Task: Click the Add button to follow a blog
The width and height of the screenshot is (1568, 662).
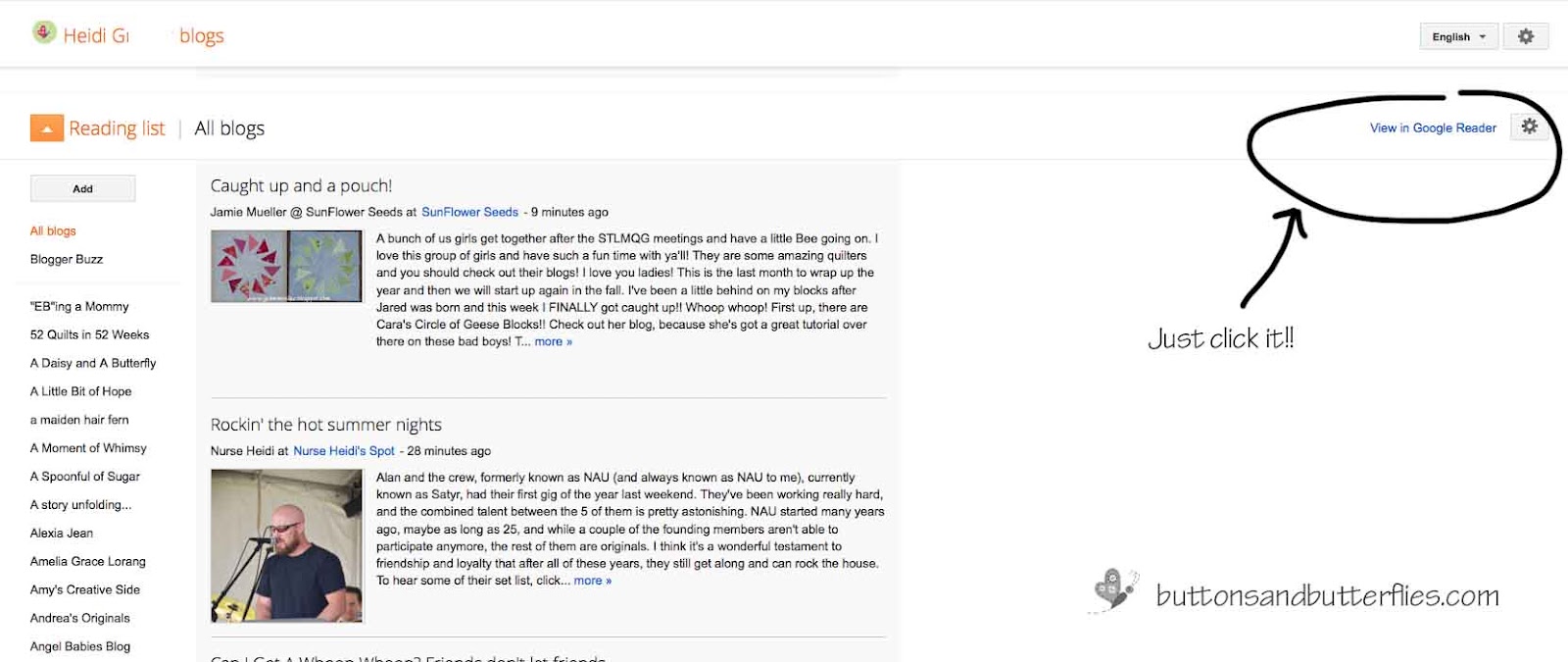Action: coord(82,187)
